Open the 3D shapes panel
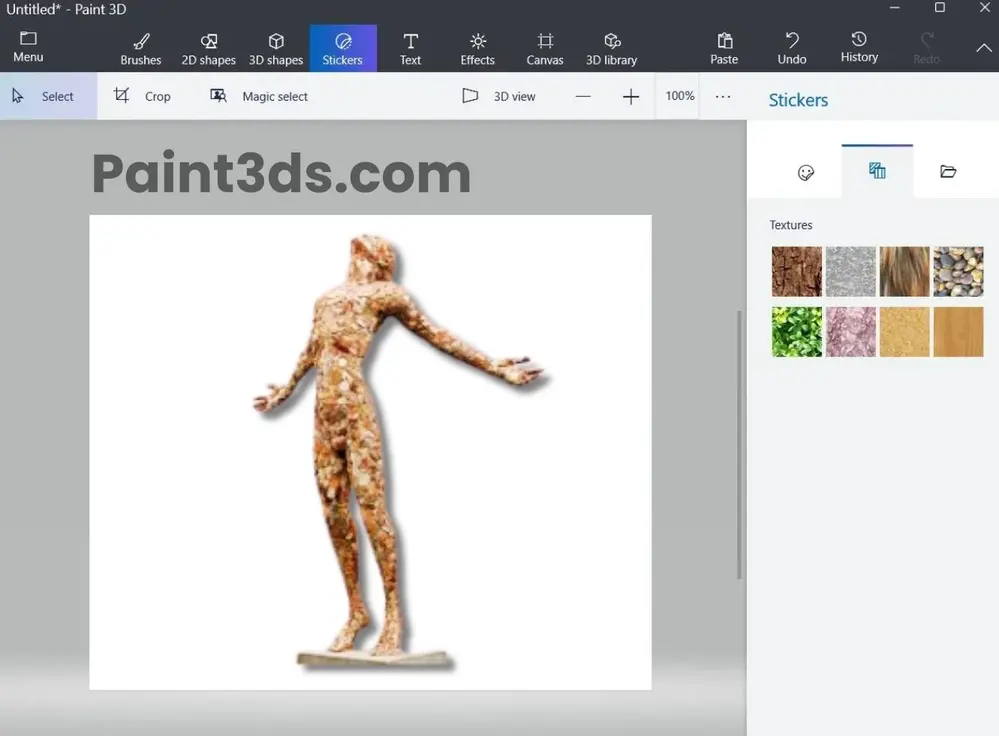Screen dimensions: 999x736 (x=276, y=47)
